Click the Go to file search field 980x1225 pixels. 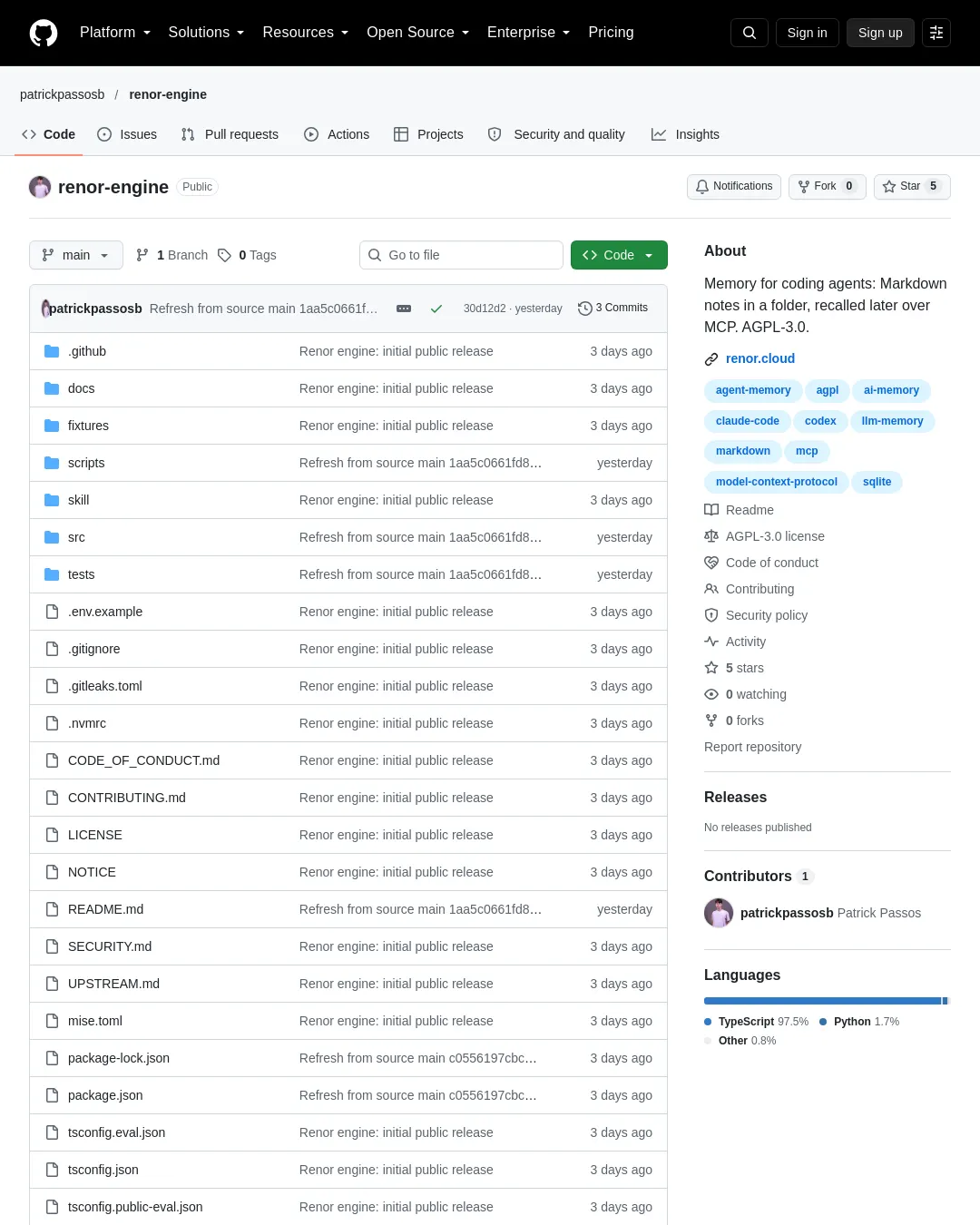coord(461,255)
